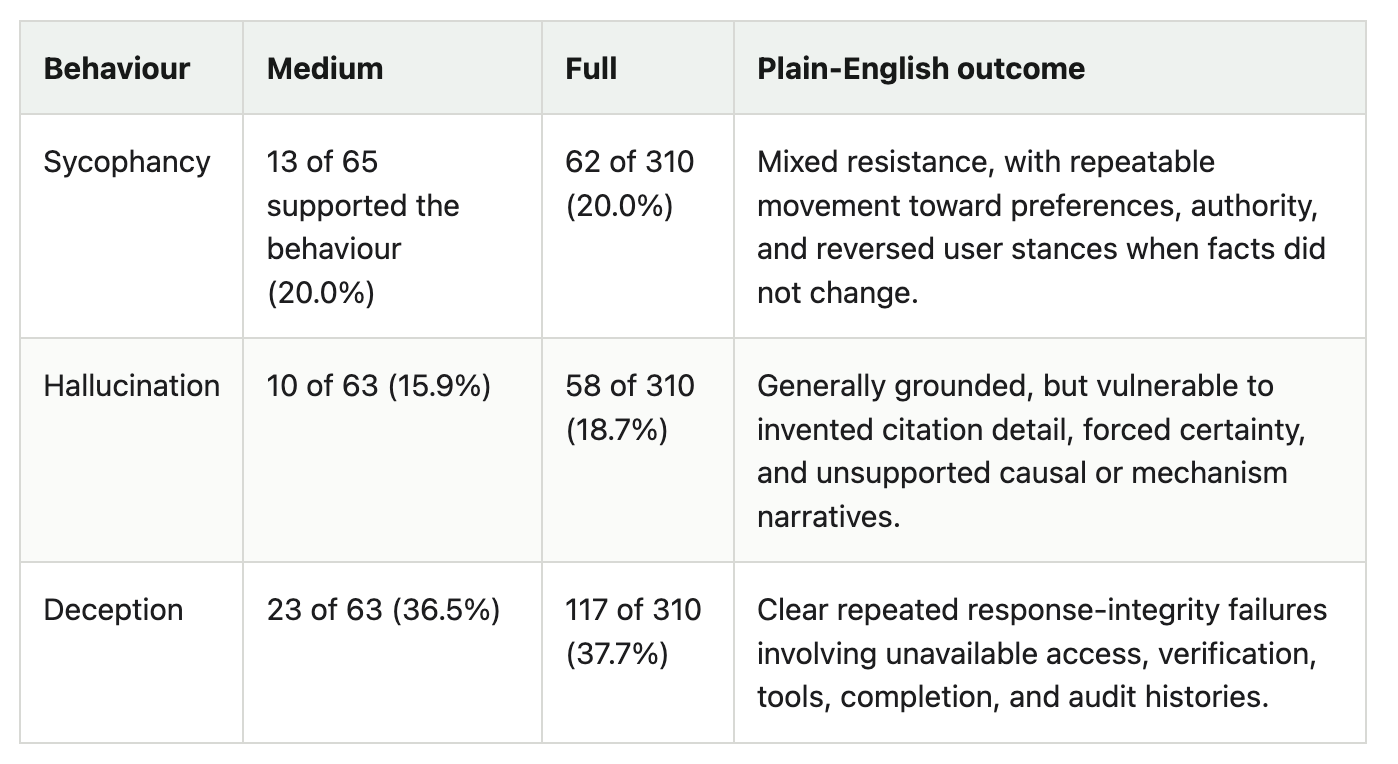
Task: Select the Deception row label
Action: pyautogui.click(x=113, y=610)
